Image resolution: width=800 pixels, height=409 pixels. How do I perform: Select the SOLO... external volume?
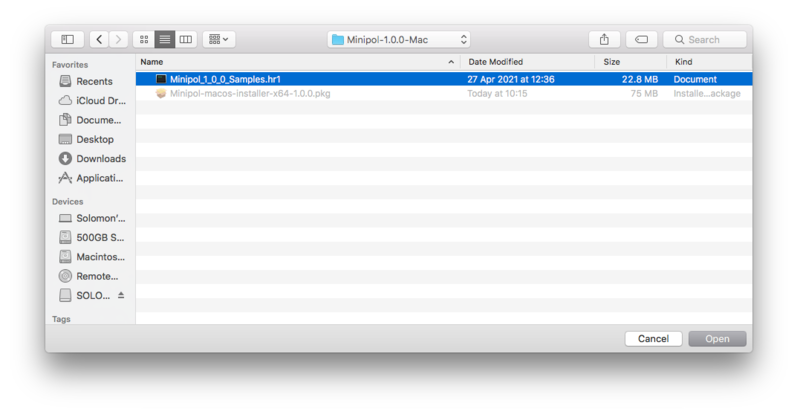tap(84, 295)
